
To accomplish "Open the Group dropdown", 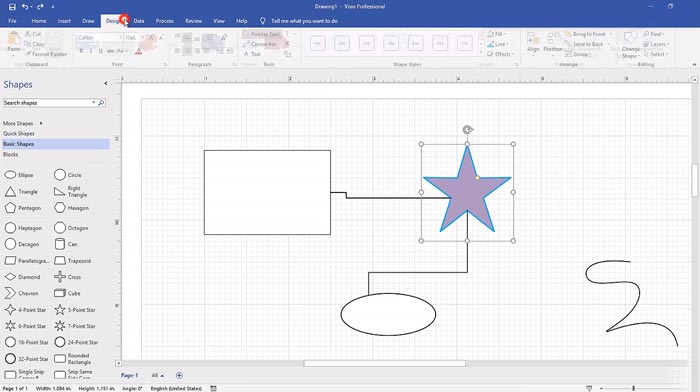I will point(578,54).
